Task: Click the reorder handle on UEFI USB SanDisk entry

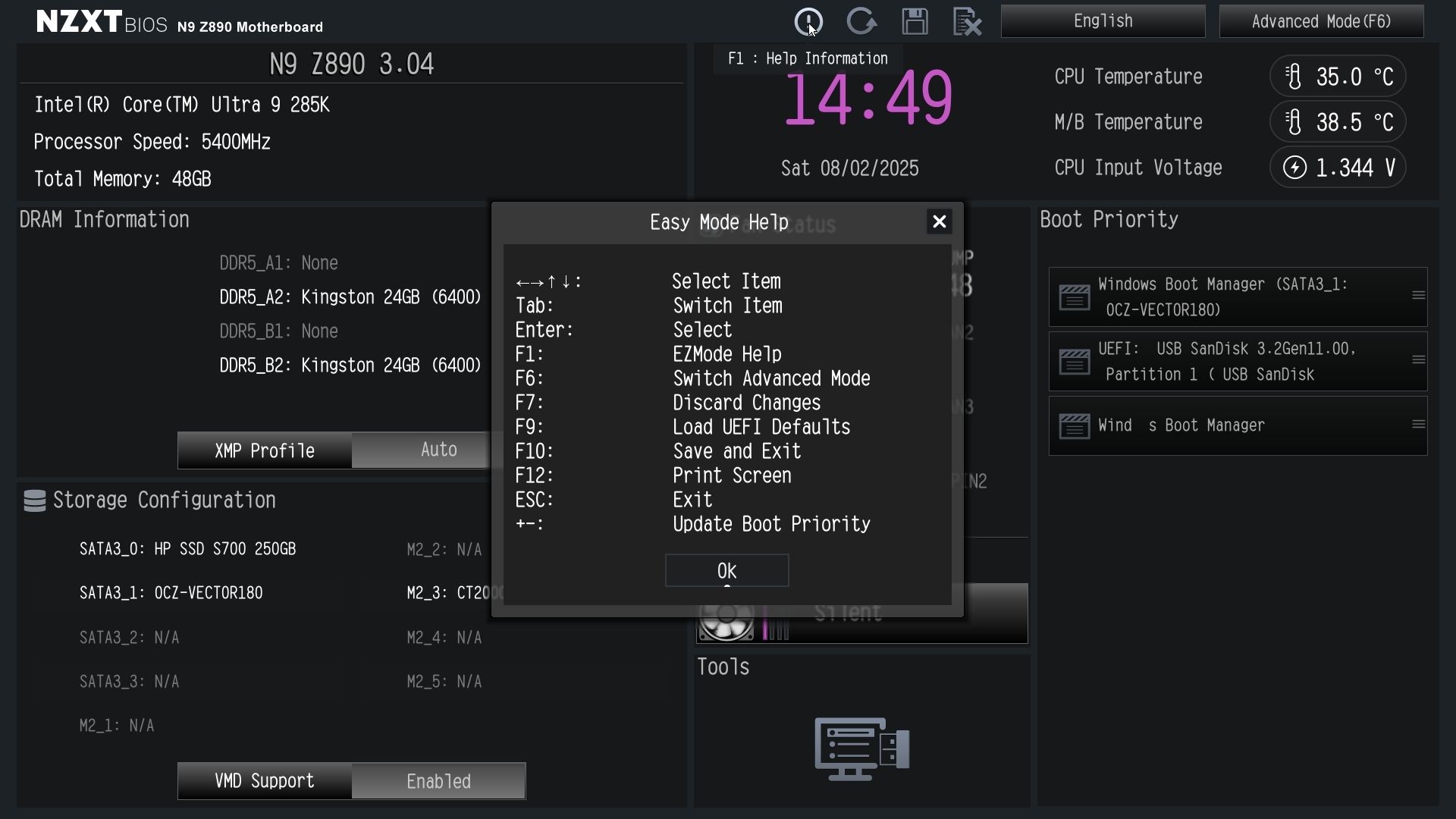Action: [x=1418, y=360]
